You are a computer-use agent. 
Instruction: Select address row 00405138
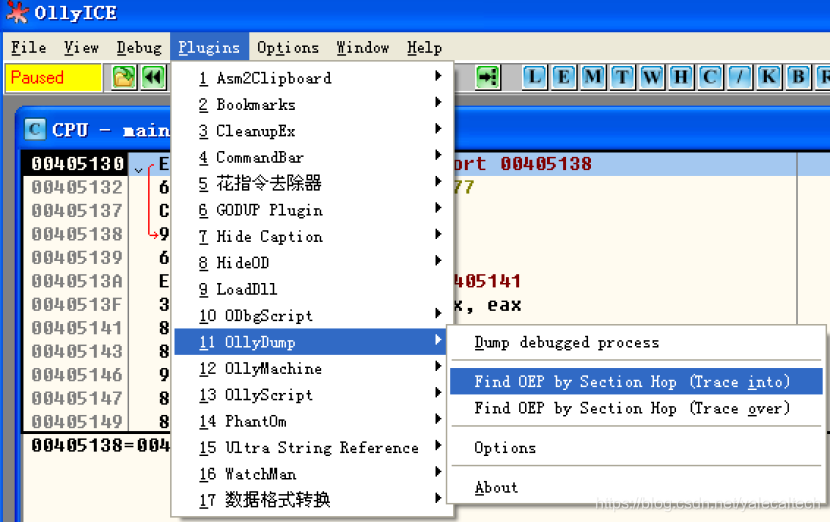tap(77, 234)
